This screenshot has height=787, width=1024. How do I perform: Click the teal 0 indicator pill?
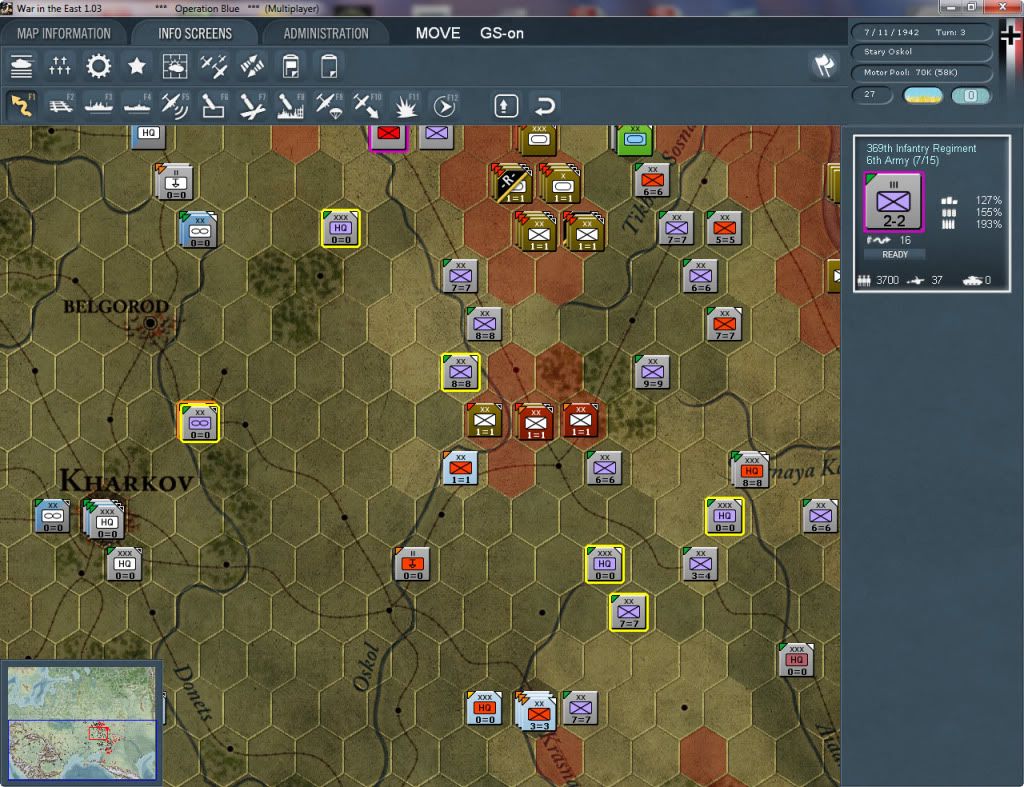971,95
